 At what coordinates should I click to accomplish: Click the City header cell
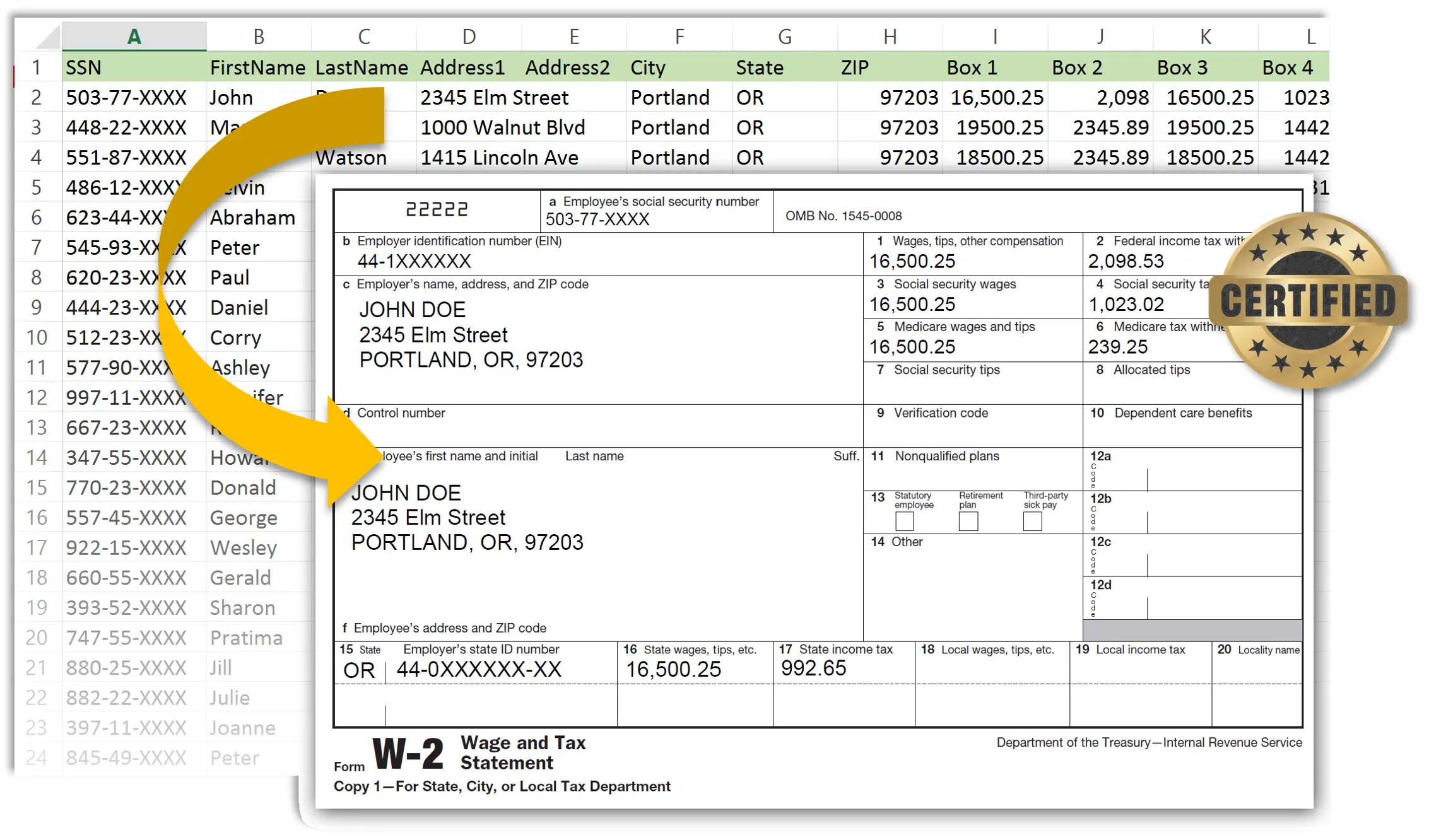(x=679, y=67)
